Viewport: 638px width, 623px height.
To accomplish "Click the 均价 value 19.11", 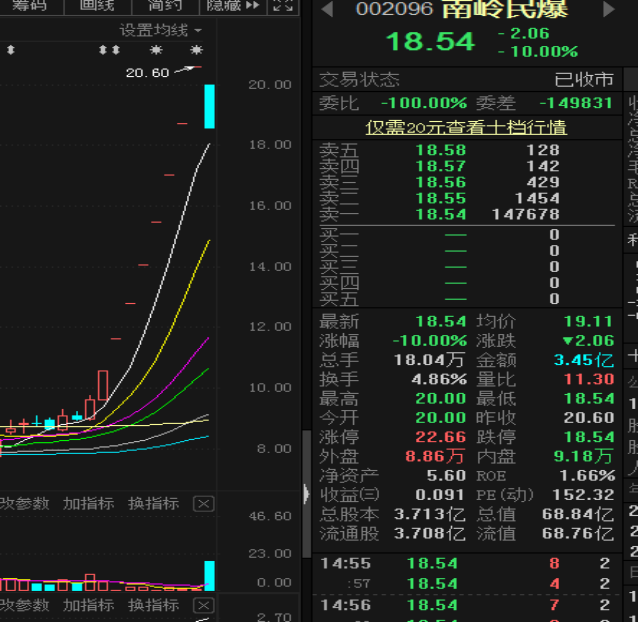I will pos(588,322).
